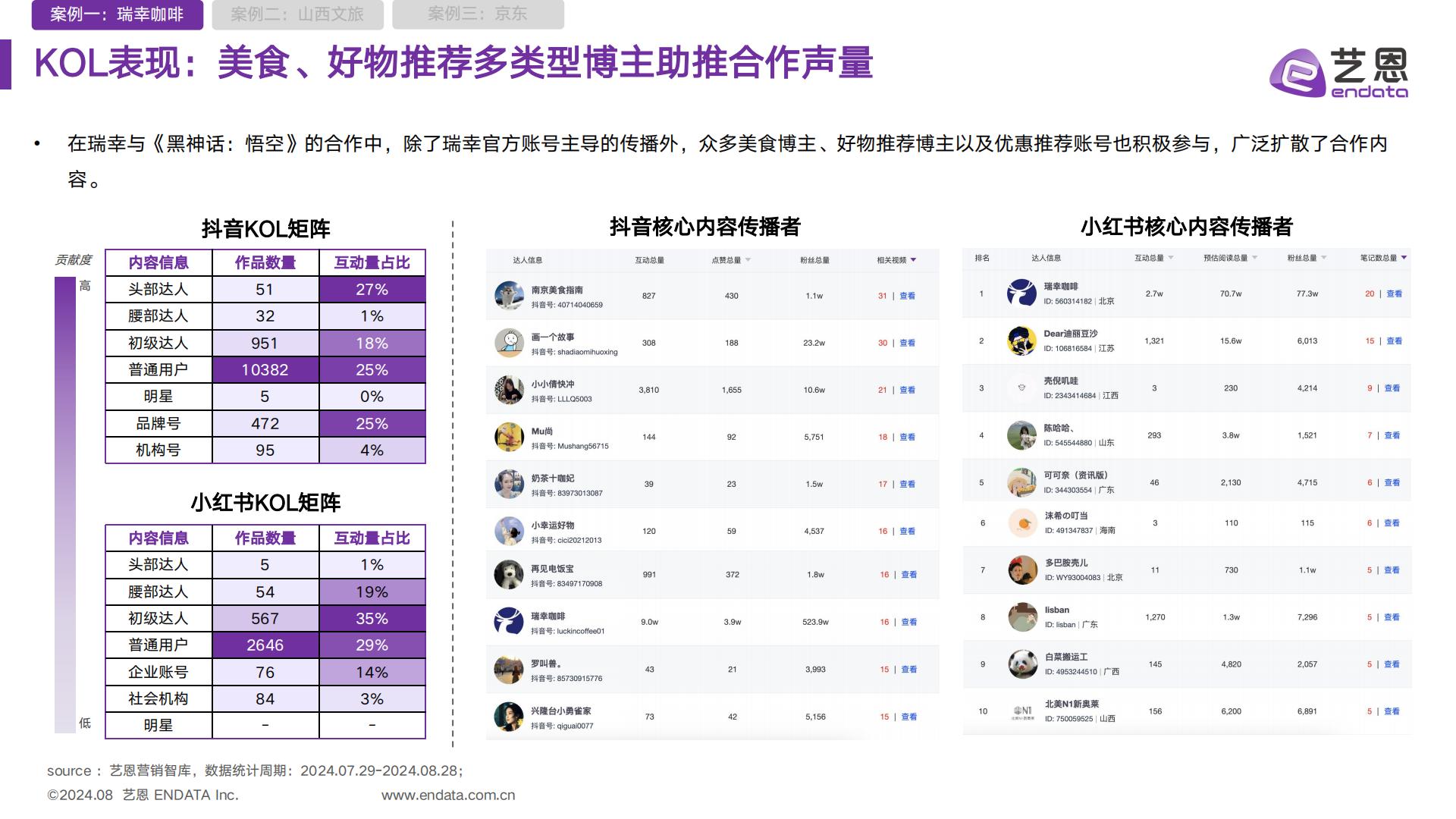Click the 艺恩 endata logo

point(1339,73)
